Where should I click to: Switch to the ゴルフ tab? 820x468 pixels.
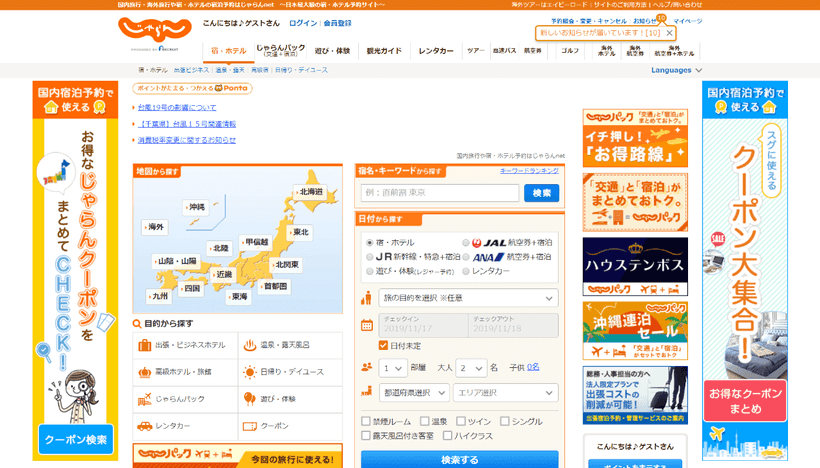(x=570, y=51)
